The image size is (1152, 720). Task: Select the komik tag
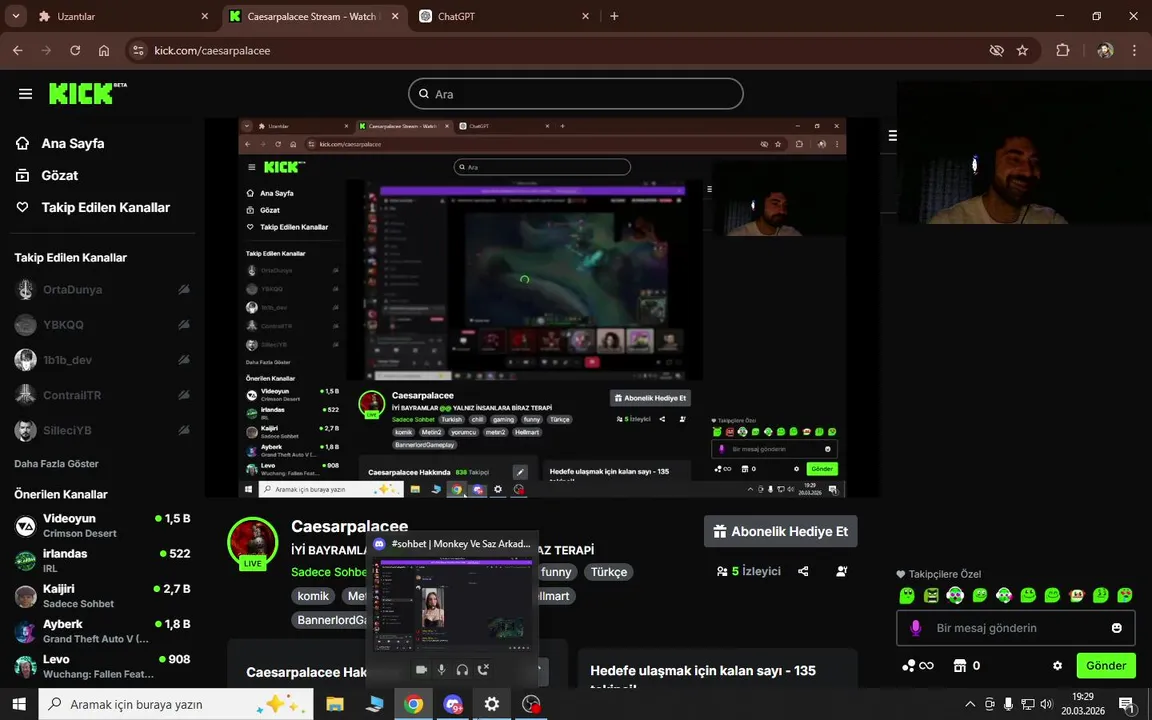coord(314,596)
